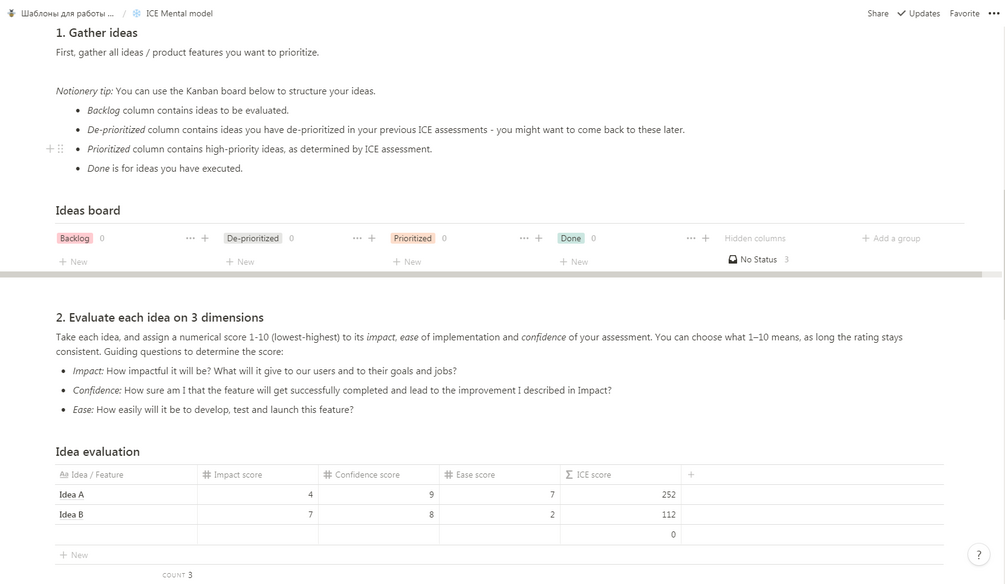The height and width of the screenshot is (584, 1005).
Task: Click the block drag handle beside Prioritized bullet
Action: 61,149
